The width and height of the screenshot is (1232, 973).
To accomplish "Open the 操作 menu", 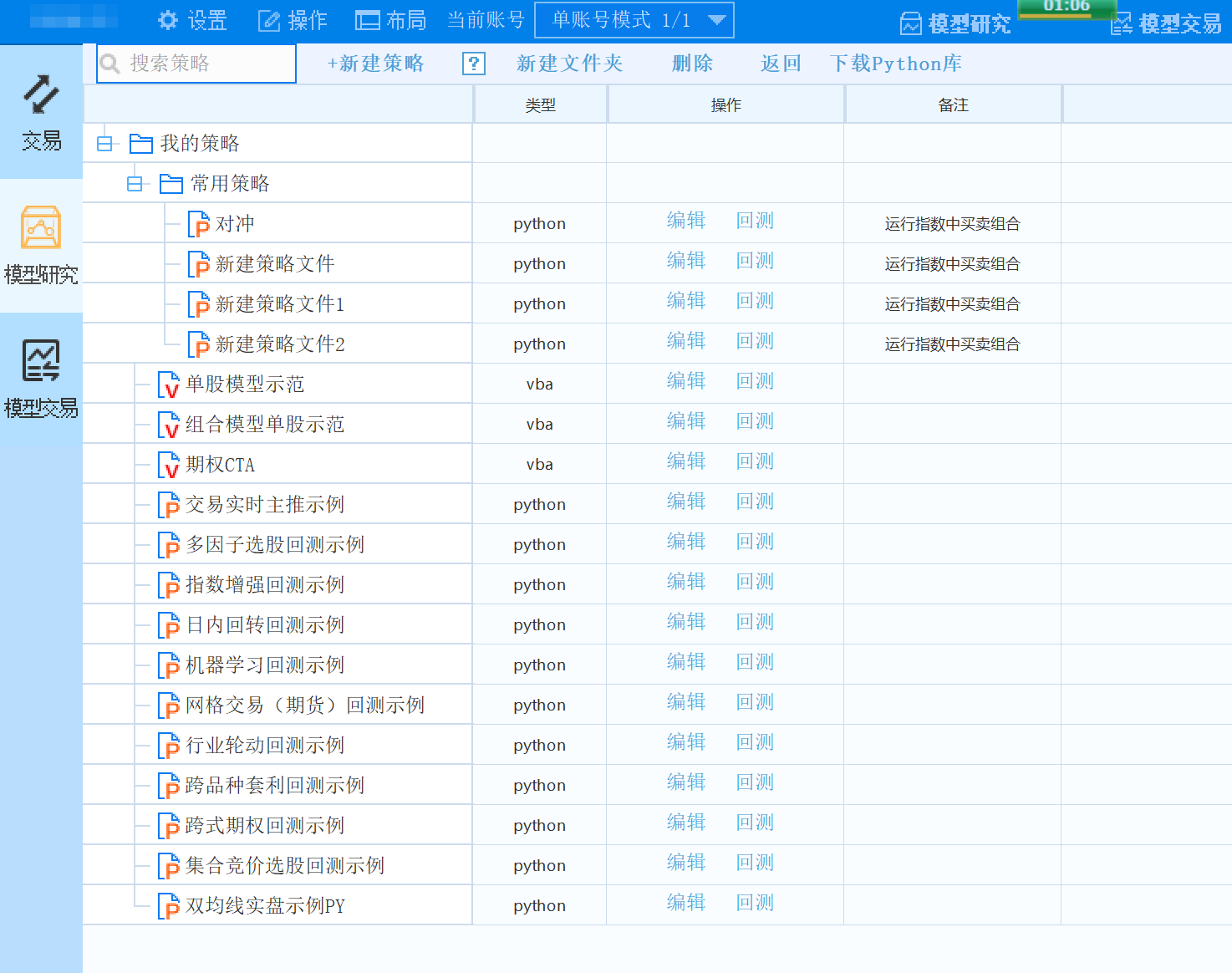I will click(293, 20).
